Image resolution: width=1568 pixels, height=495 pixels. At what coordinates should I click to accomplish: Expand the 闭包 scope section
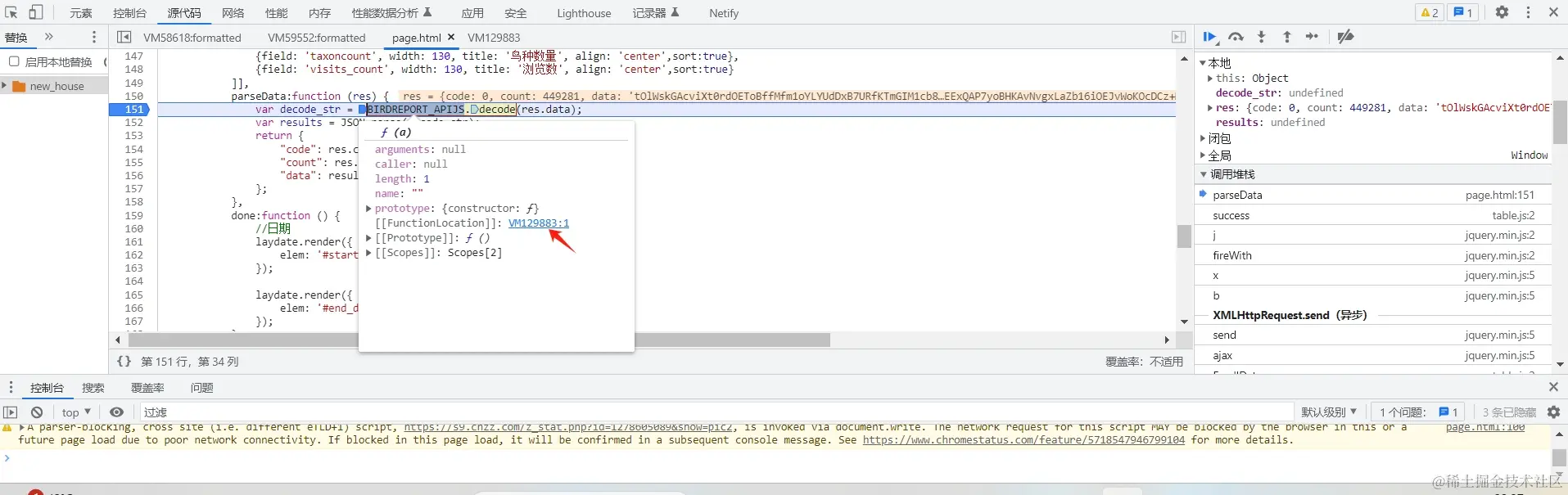click(x=1203, y=138)
